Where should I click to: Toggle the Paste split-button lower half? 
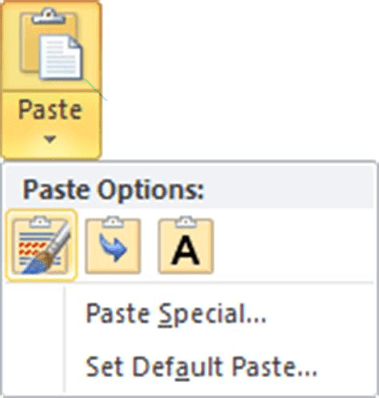[x=51, y=125]
